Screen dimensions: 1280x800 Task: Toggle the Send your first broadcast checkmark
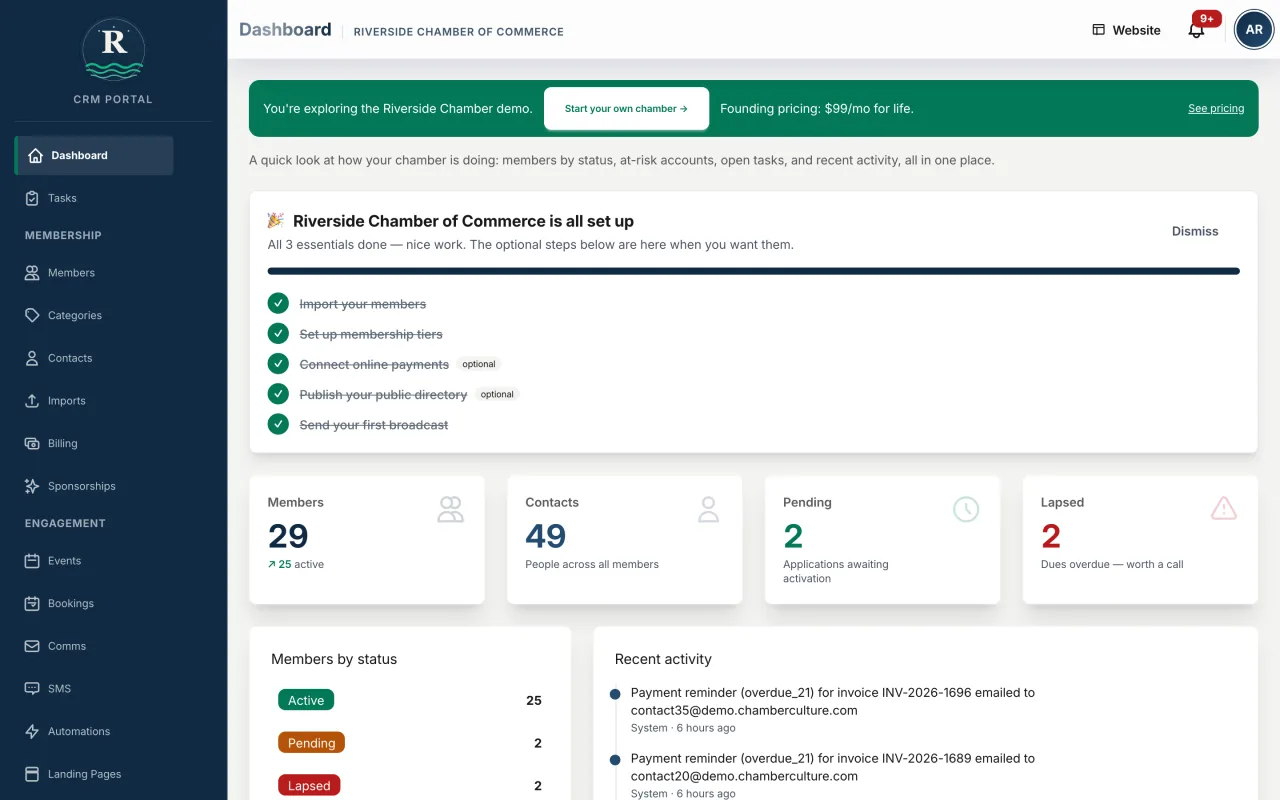coord(278,424)
